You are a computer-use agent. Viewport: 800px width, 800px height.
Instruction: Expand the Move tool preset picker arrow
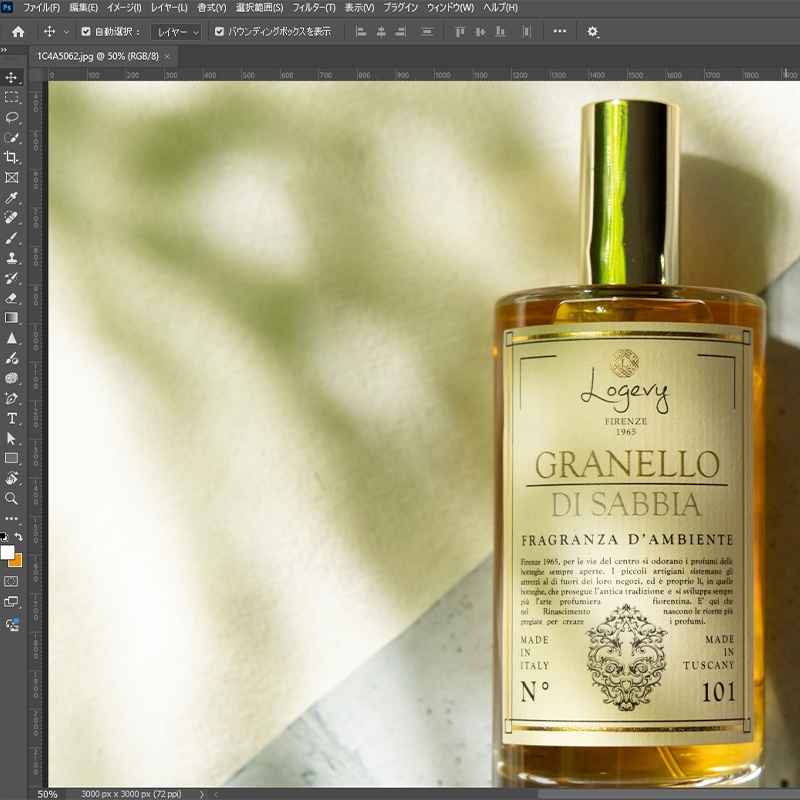point(66,32)
